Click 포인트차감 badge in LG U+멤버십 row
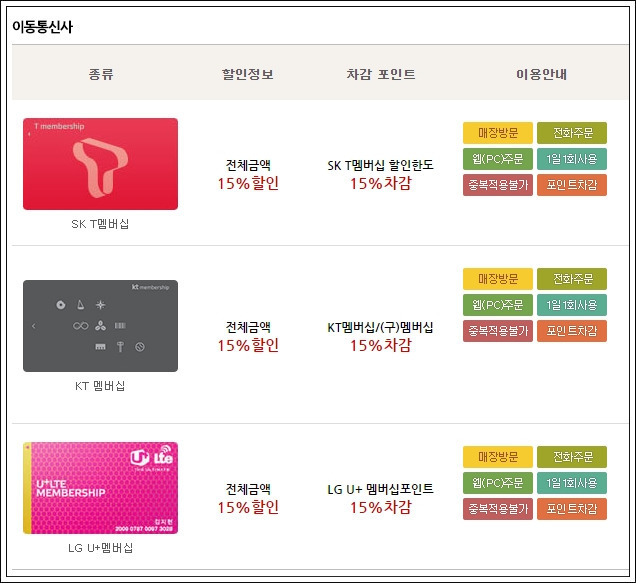636x583 pixels. 572,509
